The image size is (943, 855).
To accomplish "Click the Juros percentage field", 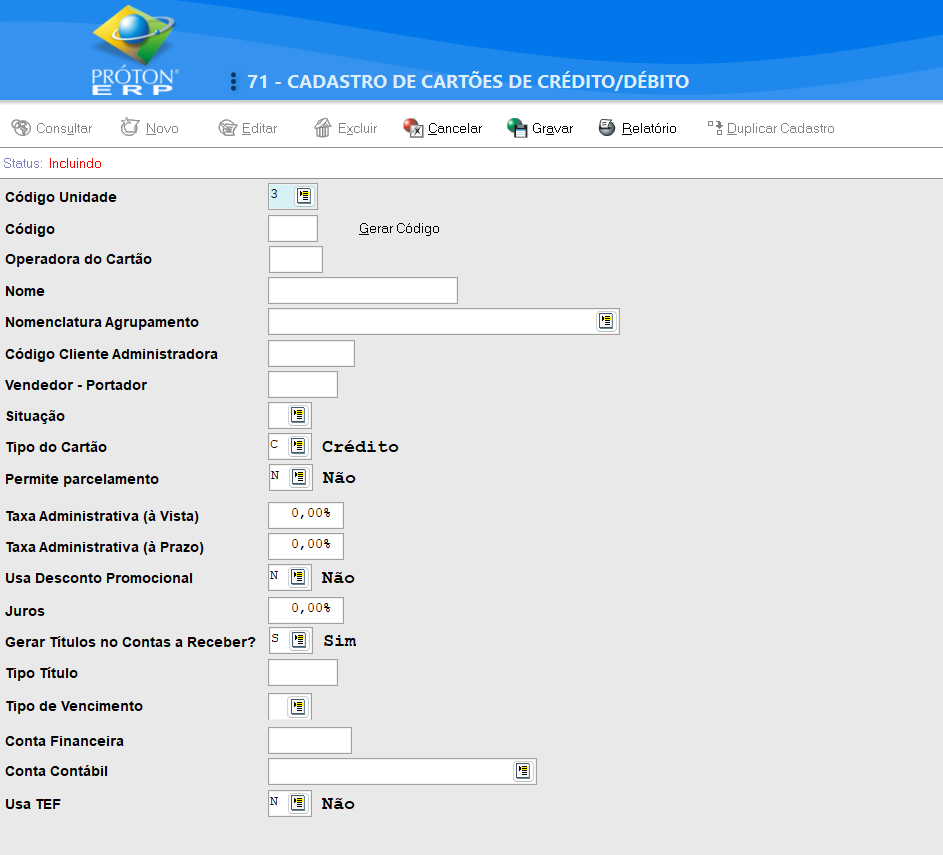I will [306, 609].
